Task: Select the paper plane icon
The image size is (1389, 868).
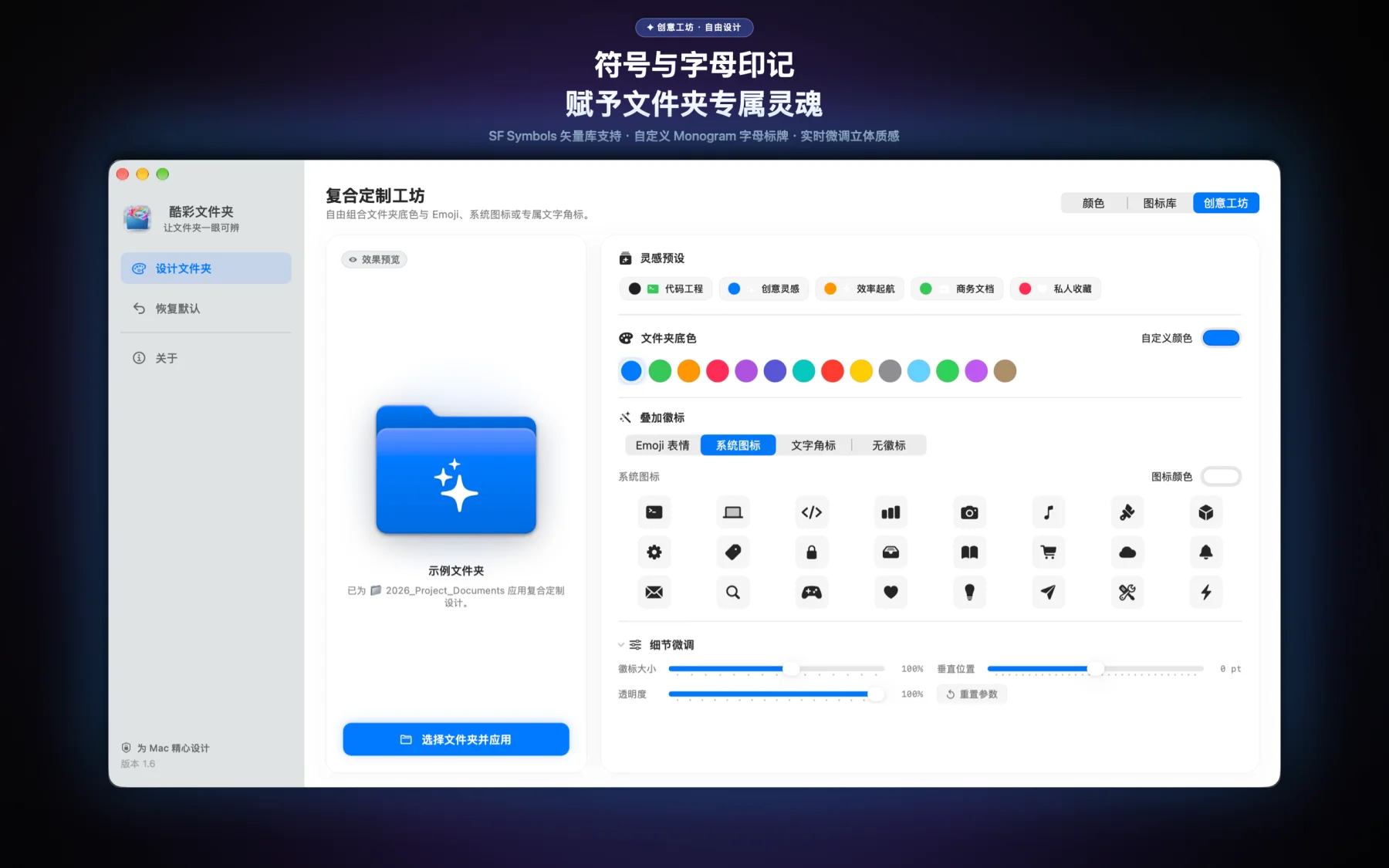Action: pos(1048,593)
